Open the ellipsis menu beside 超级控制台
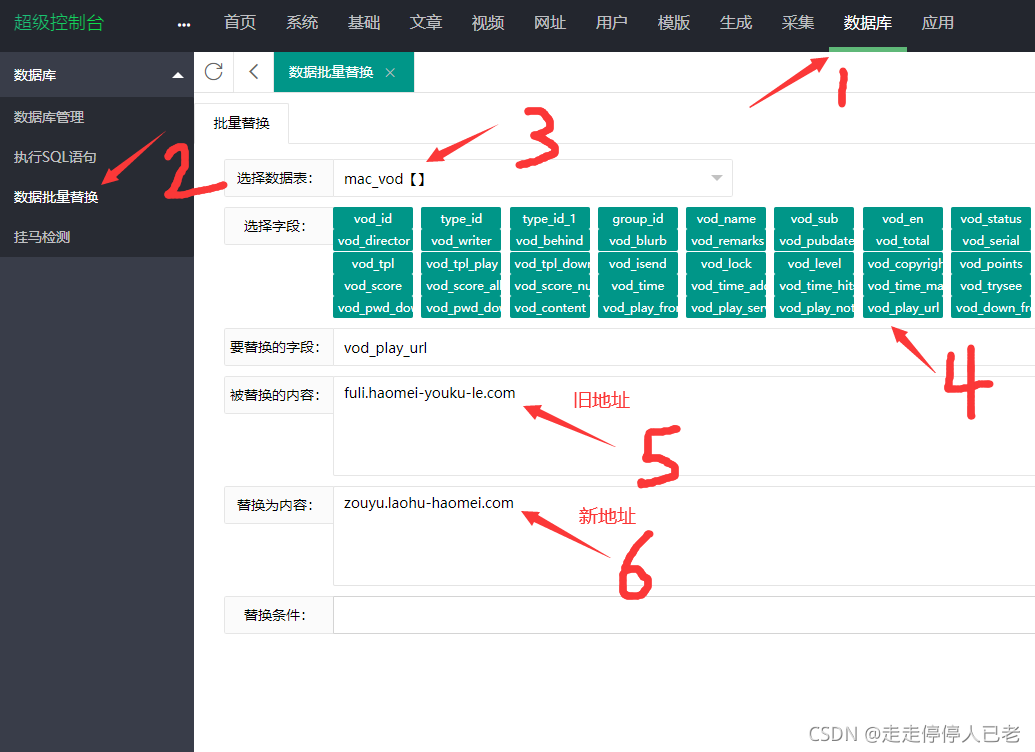Viewport: 1035px width, 752px height. click(181, 22)
